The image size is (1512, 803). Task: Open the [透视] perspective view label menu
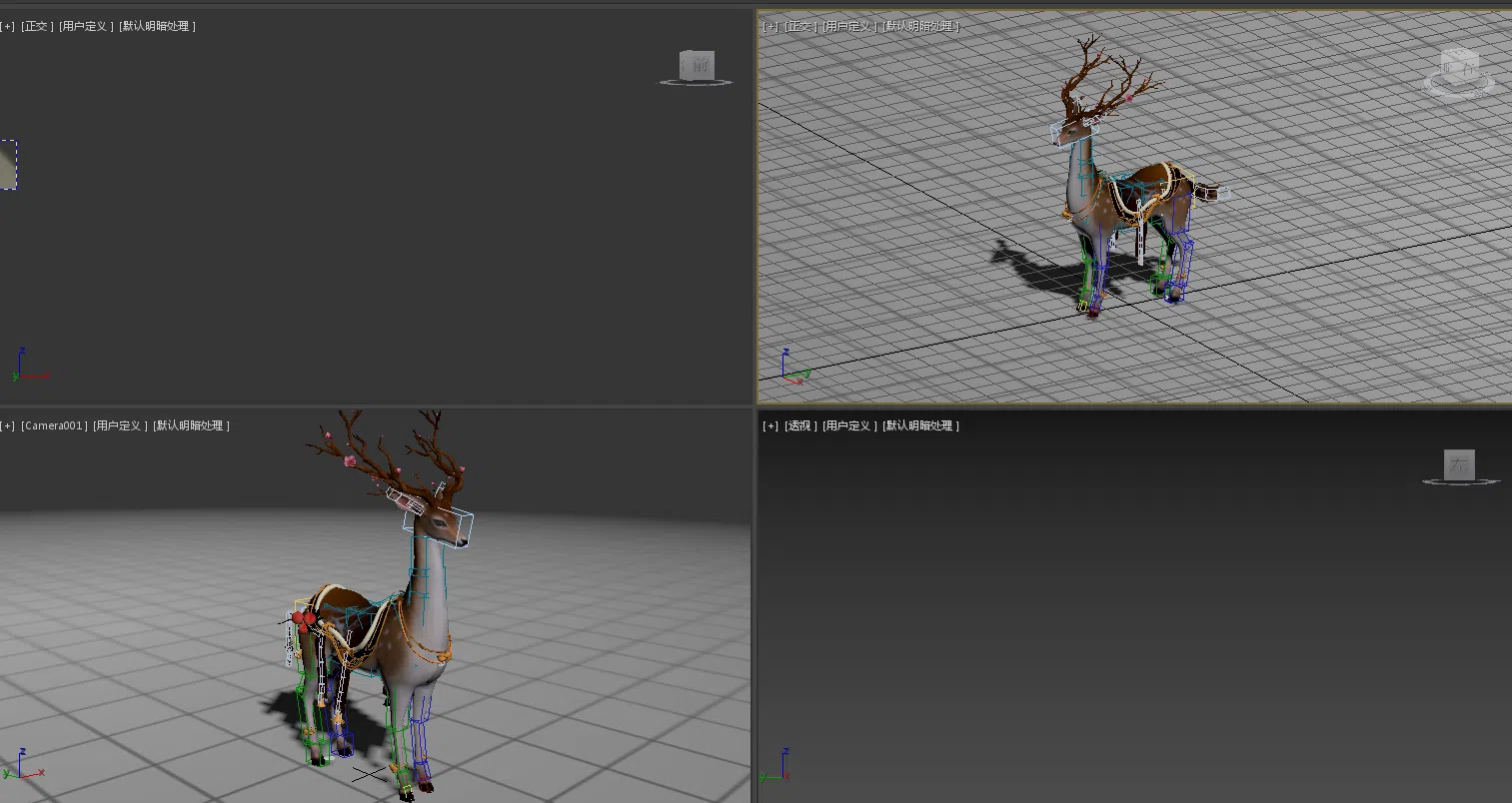799,425
